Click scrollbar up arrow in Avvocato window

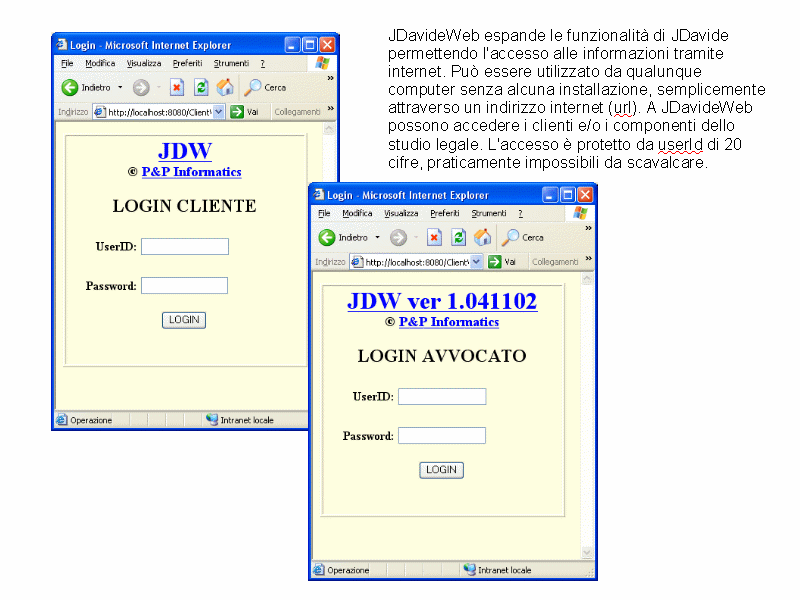pos(587,279)
